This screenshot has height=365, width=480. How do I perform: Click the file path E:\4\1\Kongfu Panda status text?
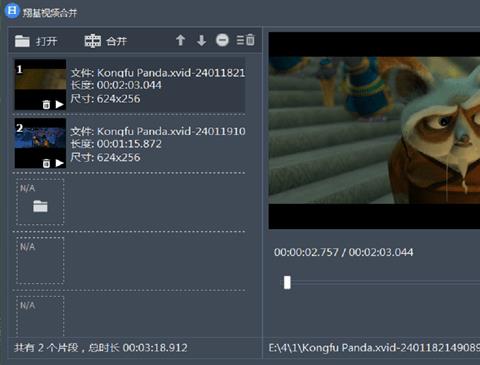point(374,348)
